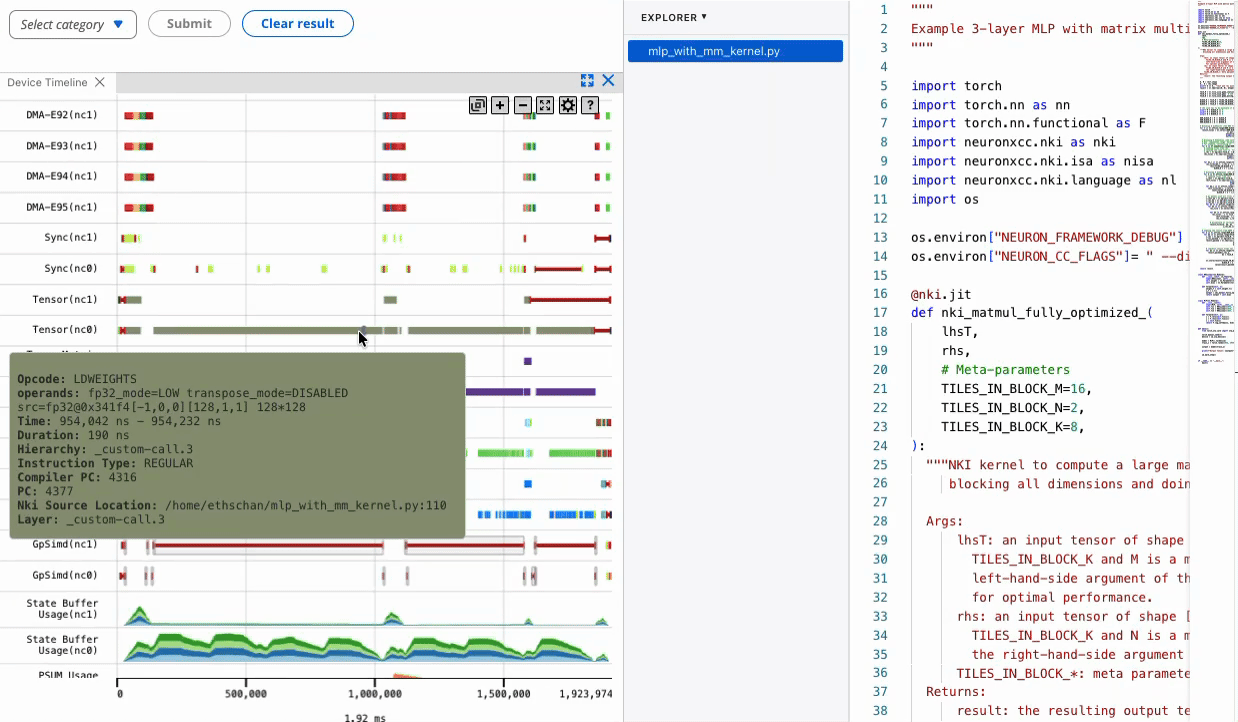Close the timeline panel with blue X
Screen dimensions: 1238x722
tap(608, 81)
